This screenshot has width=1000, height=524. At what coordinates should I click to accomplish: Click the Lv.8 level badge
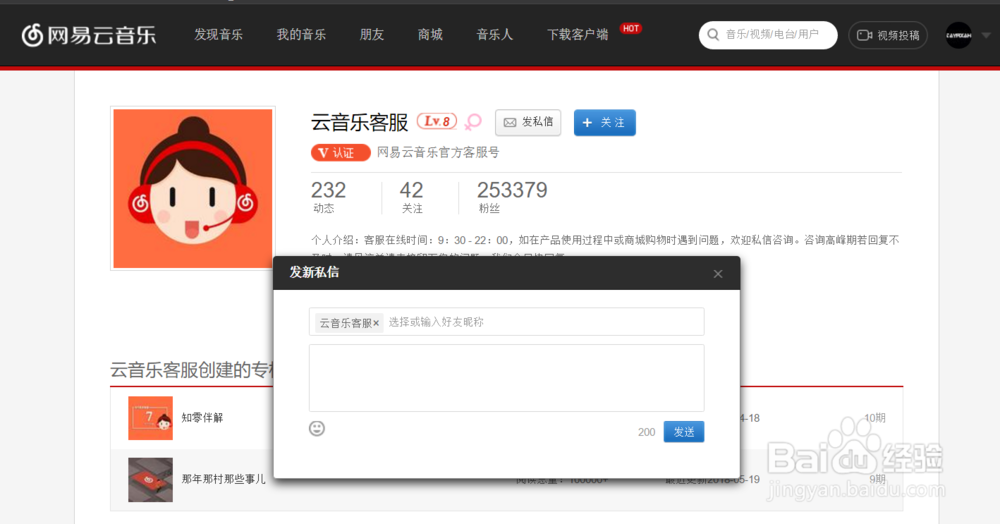pos(437,121)
